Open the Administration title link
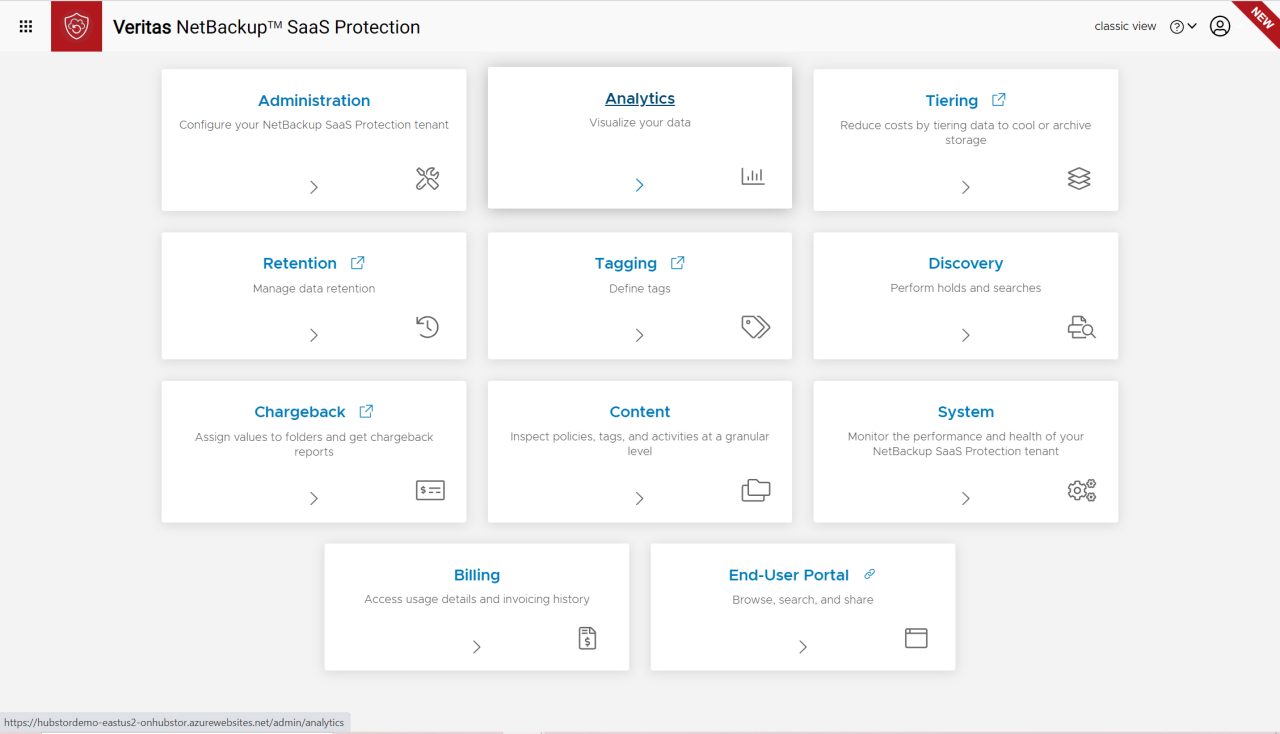Viewport: 1280px width, 734px height. click(314, 100)
